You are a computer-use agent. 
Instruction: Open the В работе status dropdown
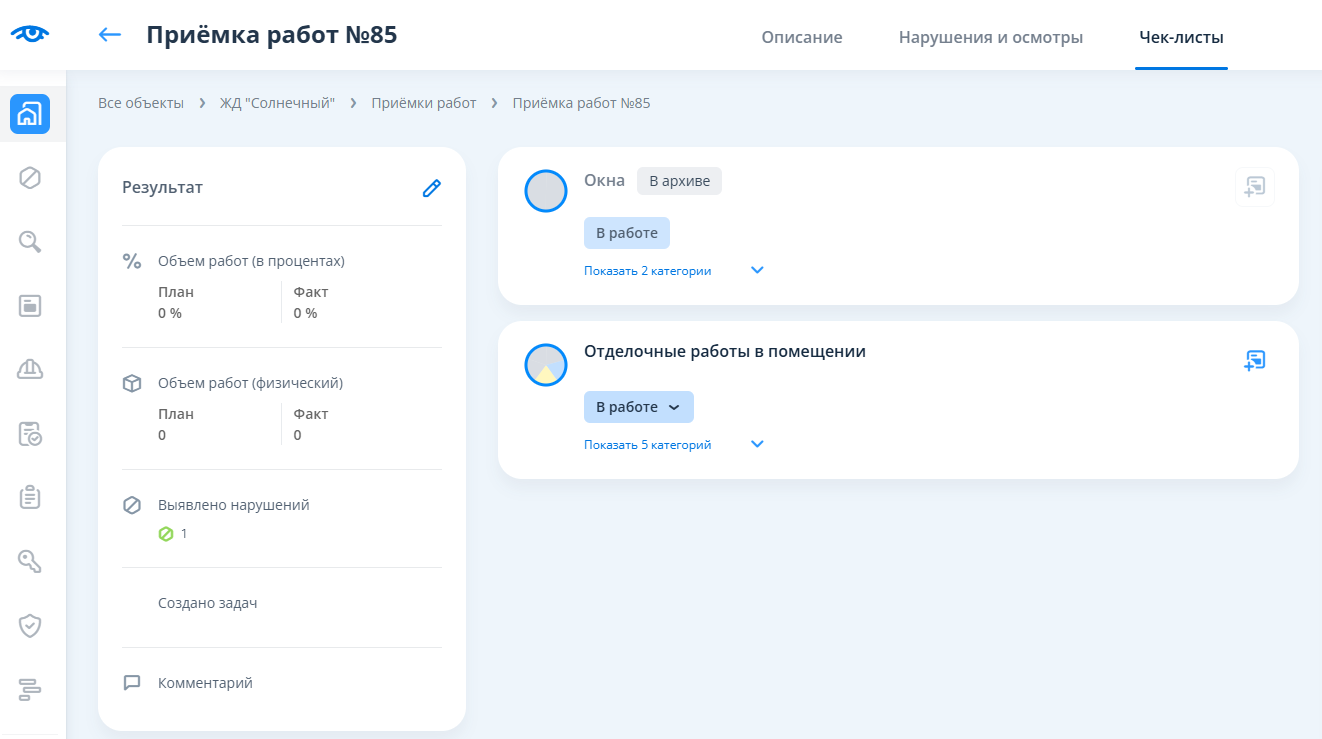(638, 407)
